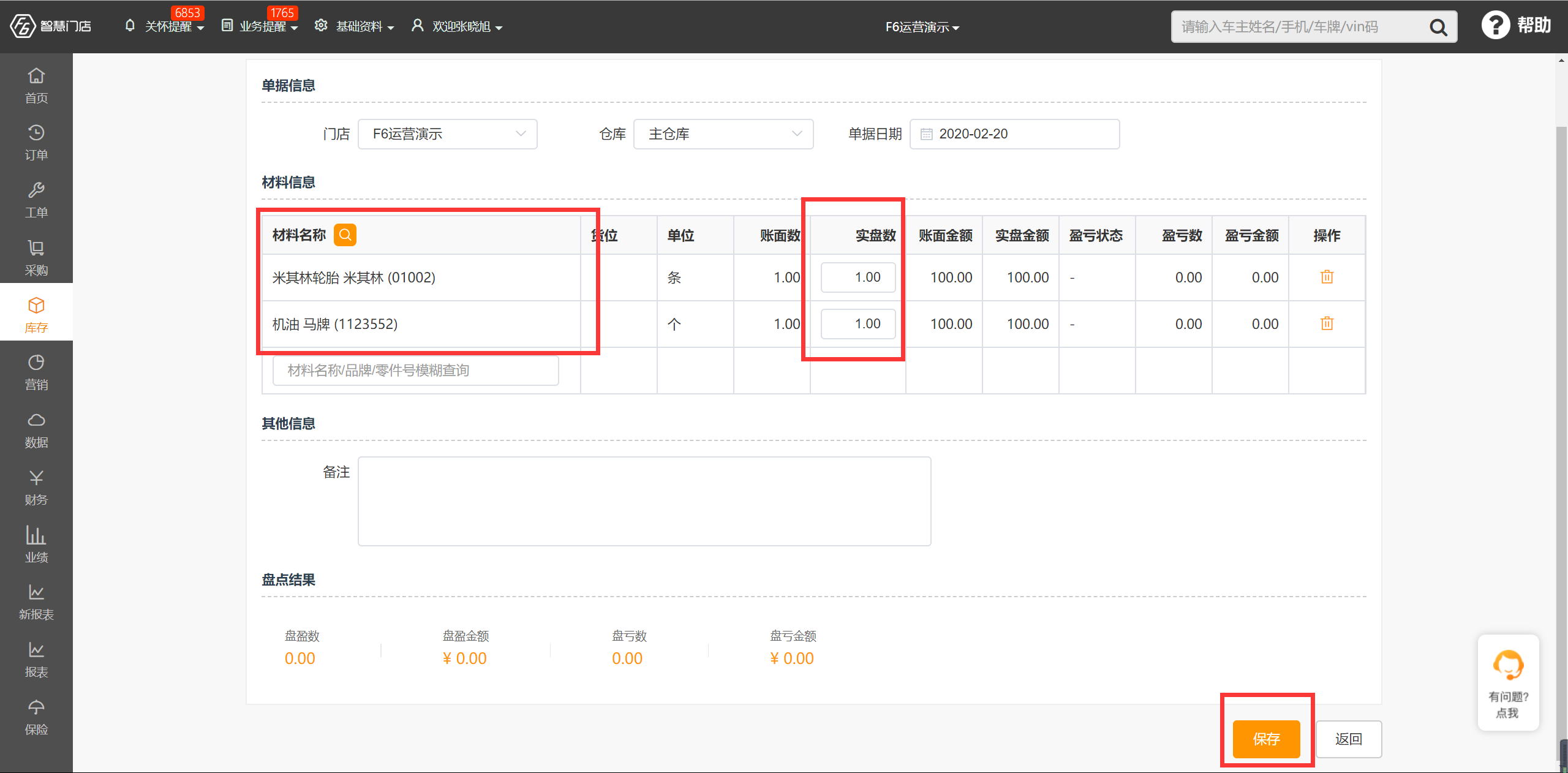Focus the 实盘数 field for 米其林轮胎
This screenshot has height=773, width=1568.
click(858, 277)
